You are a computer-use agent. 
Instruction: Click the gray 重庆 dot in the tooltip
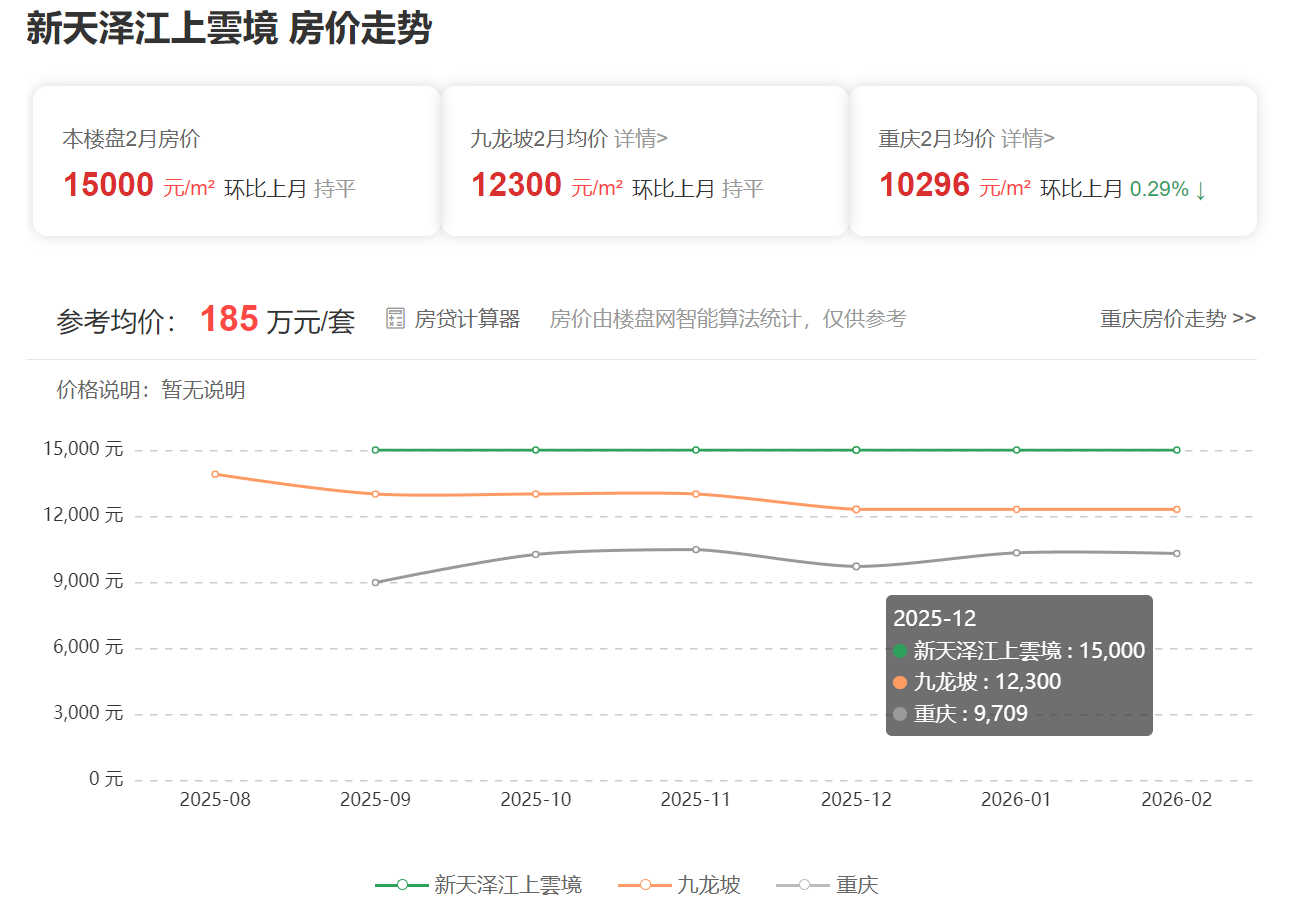(x=900, y=714)
